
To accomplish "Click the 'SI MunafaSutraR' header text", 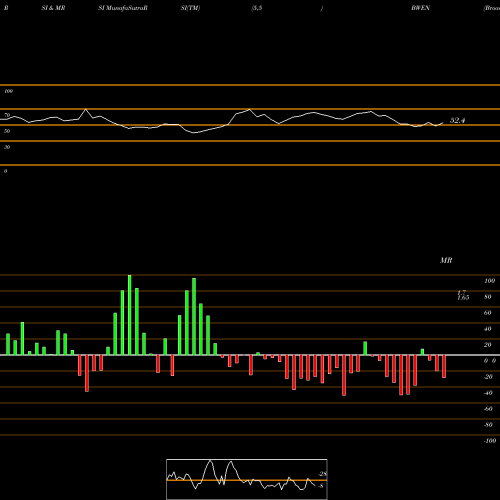I will tap(123, 8).
